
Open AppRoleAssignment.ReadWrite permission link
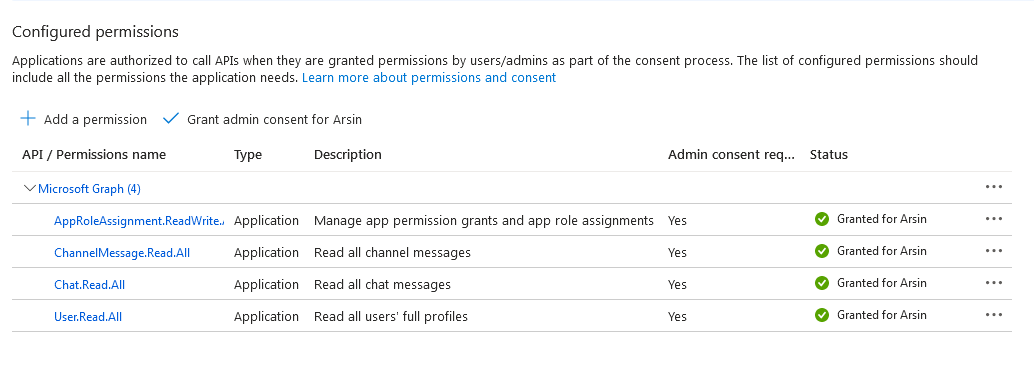pos(139,220)
